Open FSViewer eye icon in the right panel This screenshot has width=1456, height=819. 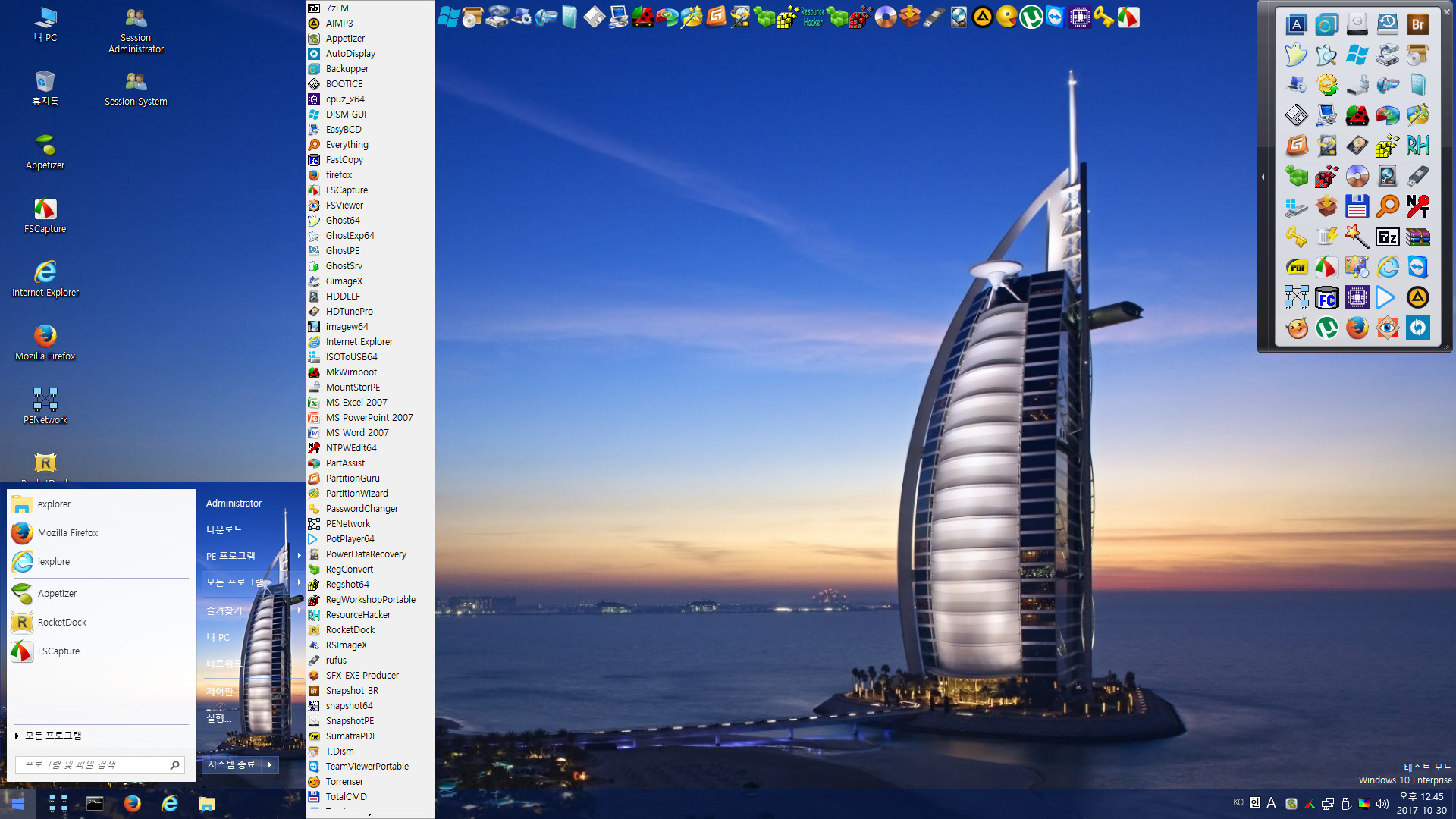click(x=1387, y=328)
